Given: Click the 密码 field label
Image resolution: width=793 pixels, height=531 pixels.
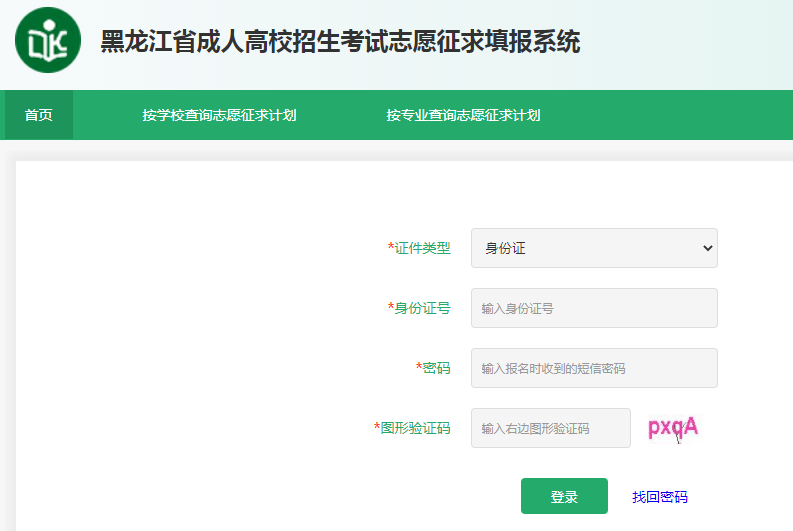Looking at the screenshot, I should (437, 368).
